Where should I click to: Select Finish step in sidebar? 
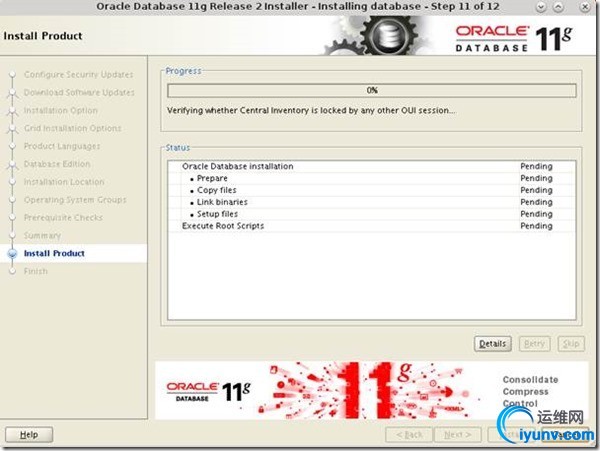click(36, 271)
